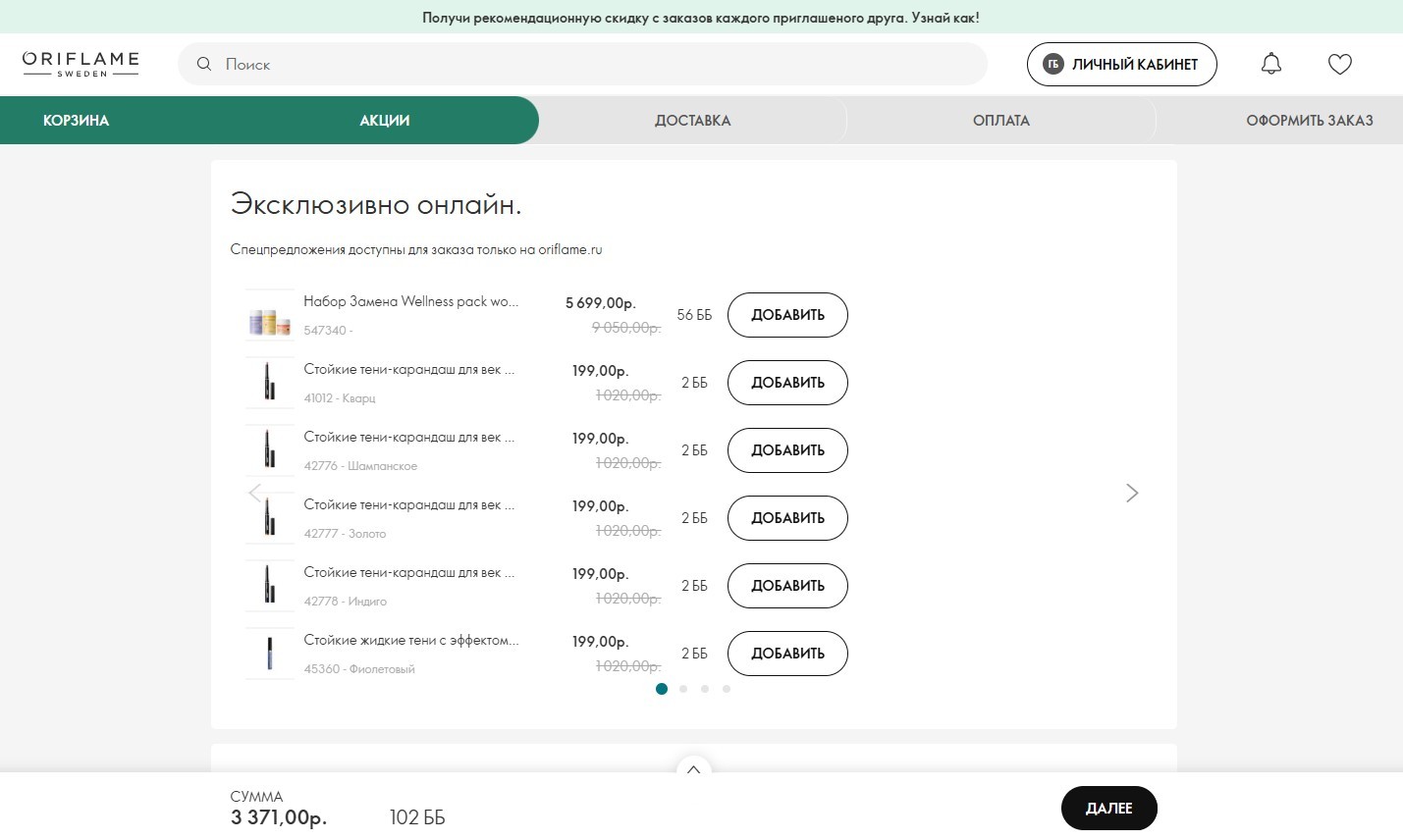Open eye pencil name above '42778 - Индиго'
This screenshot has width=1403, height=840.
point(409,573)
